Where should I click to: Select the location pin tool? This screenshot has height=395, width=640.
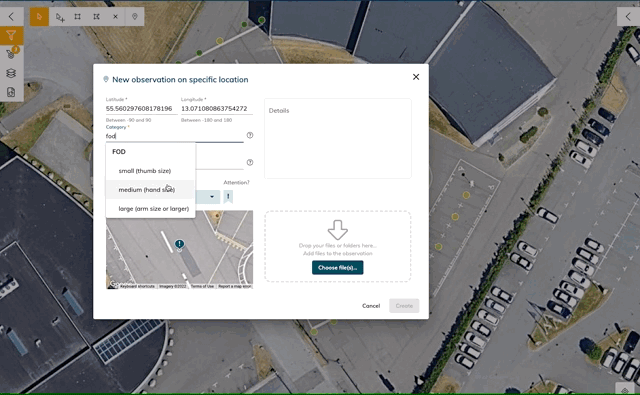(x=135, y=17)
